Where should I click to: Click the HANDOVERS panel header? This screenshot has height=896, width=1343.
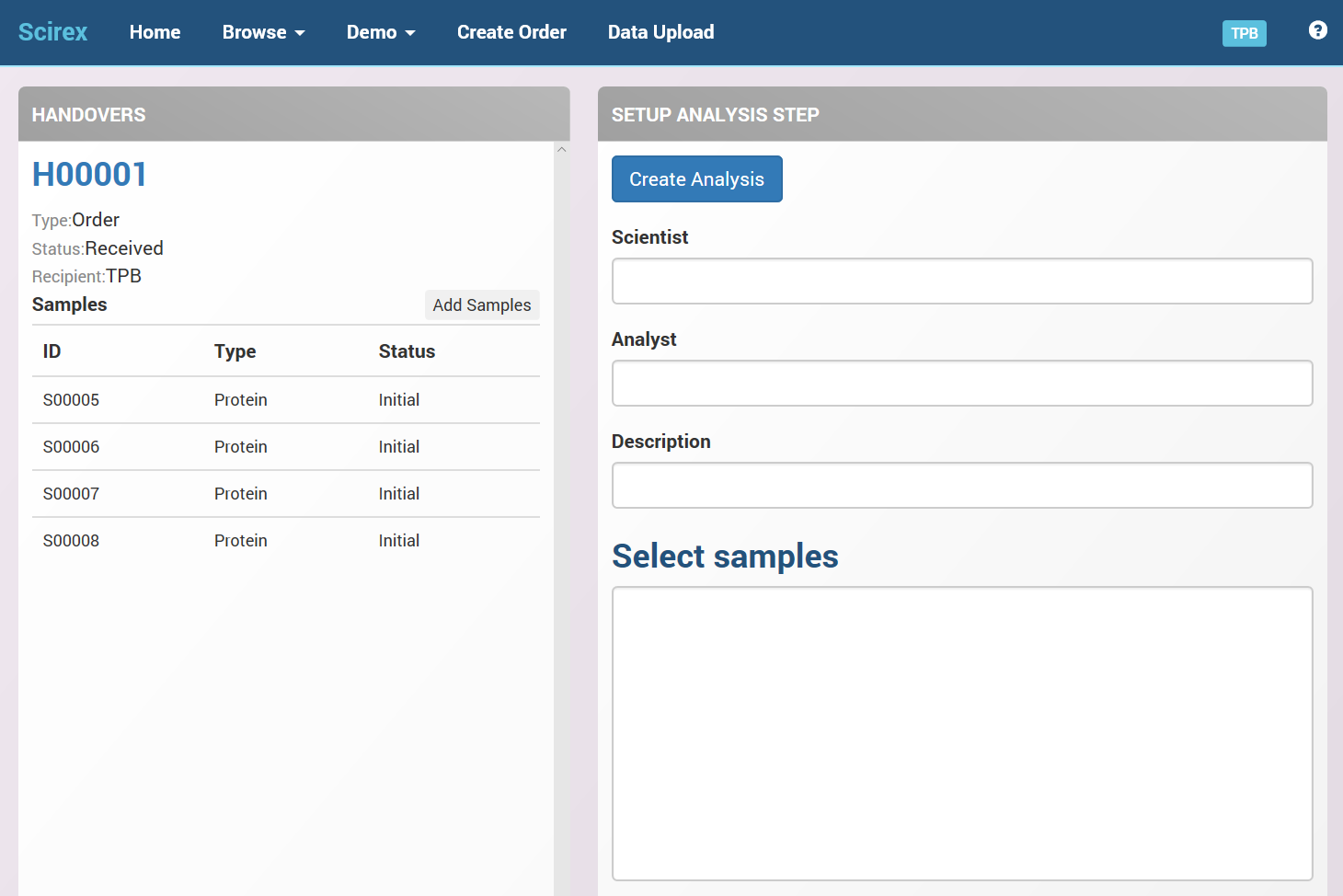[x=294, y=114]
